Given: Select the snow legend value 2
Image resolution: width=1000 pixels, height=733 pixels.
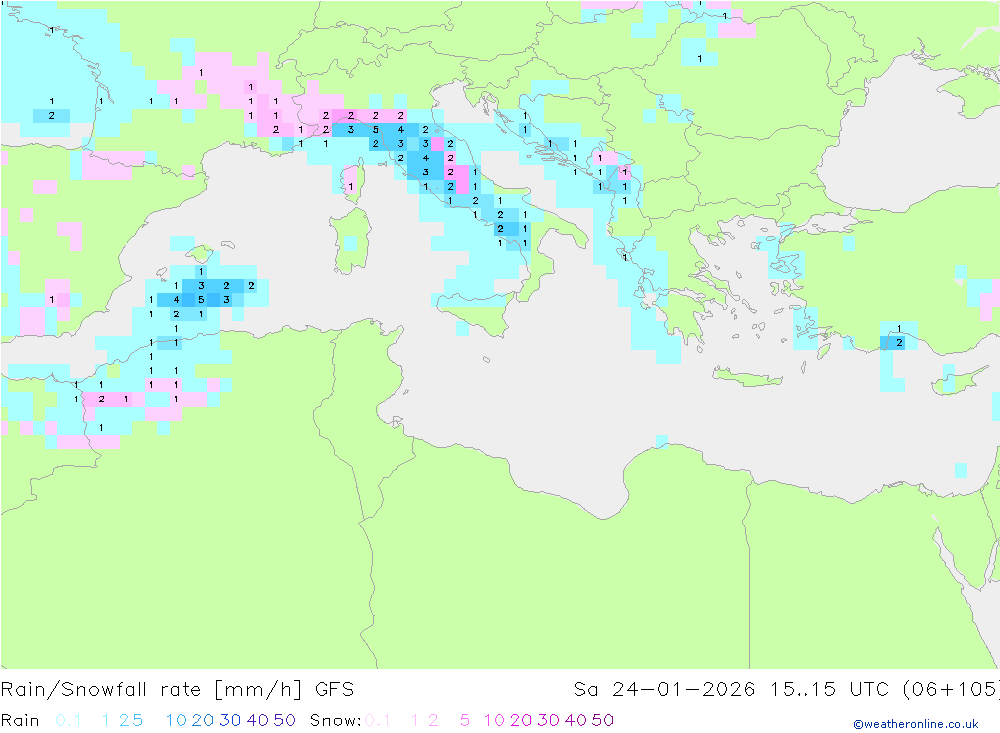Looking at the screenshot, I should [x=433, y=720].
